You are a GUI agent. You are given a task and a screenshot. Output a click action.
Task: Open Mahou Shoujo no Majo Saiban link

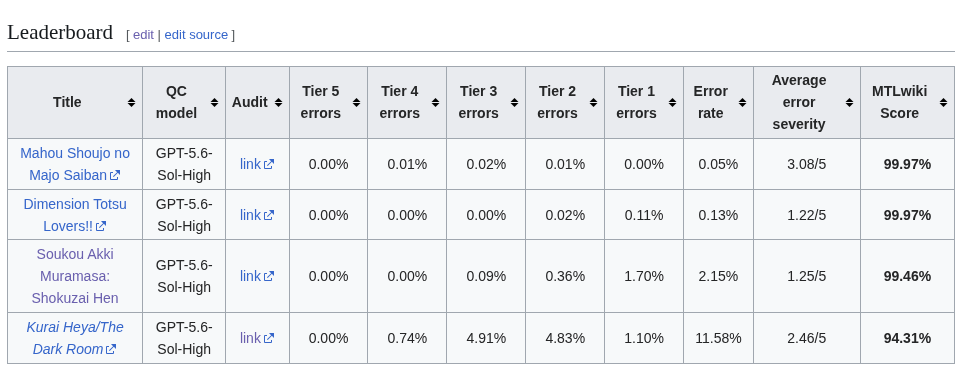(x=75, y=164)
